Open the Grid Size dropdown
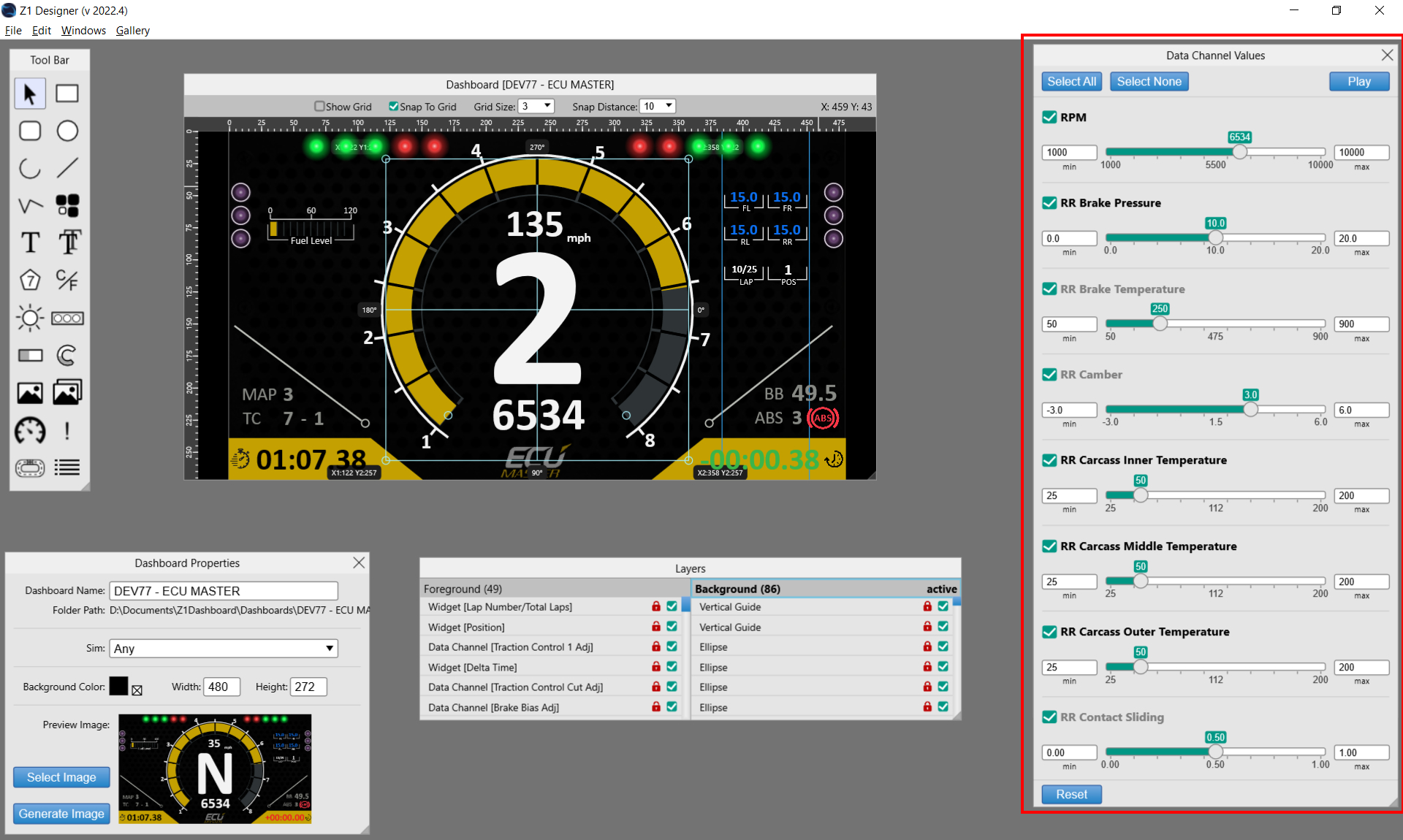The image size is (1403, 840). pyautogui.click(x=536, y=106)
